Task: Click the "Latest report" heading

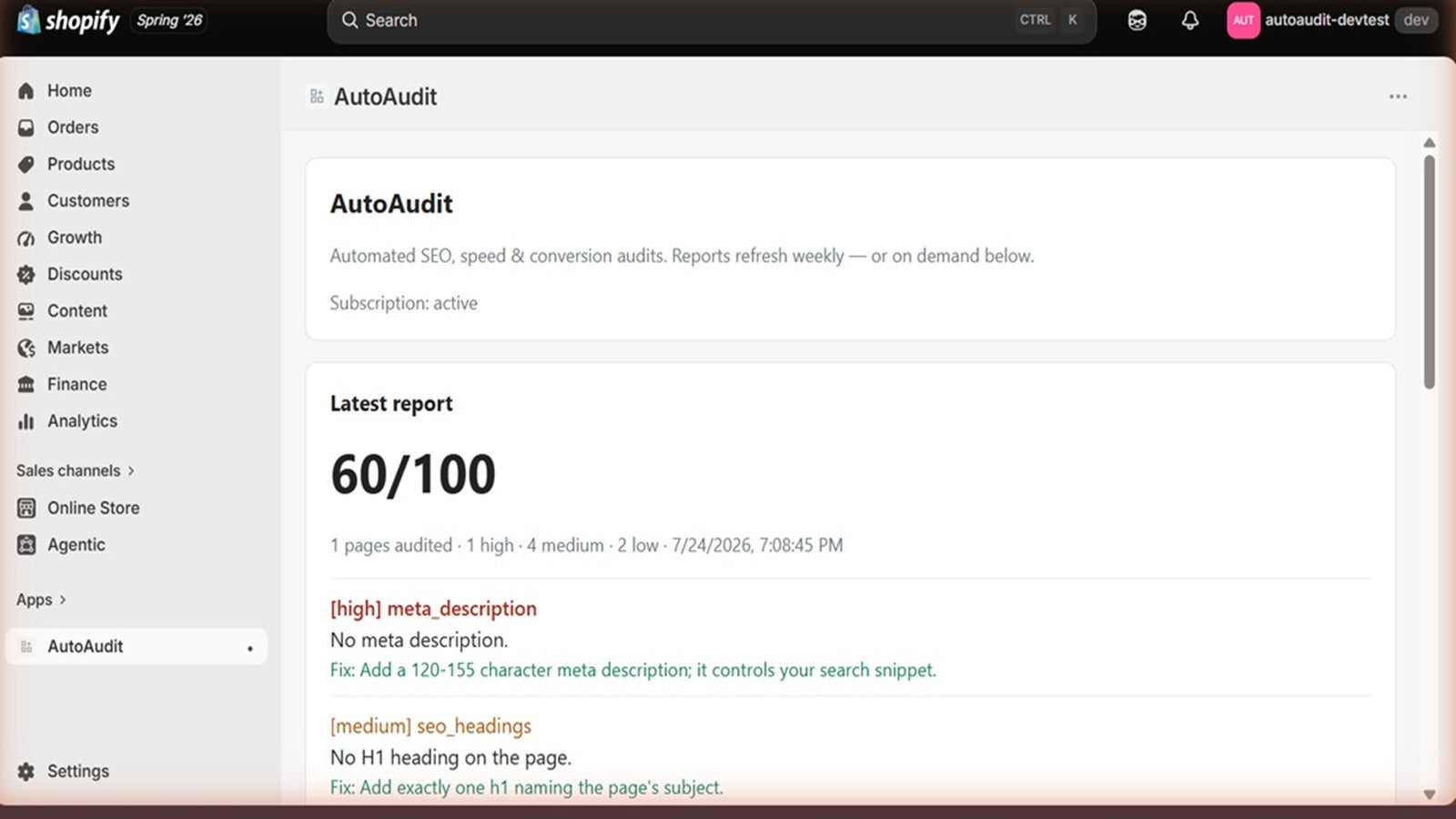Action: (x=391, y=404)
